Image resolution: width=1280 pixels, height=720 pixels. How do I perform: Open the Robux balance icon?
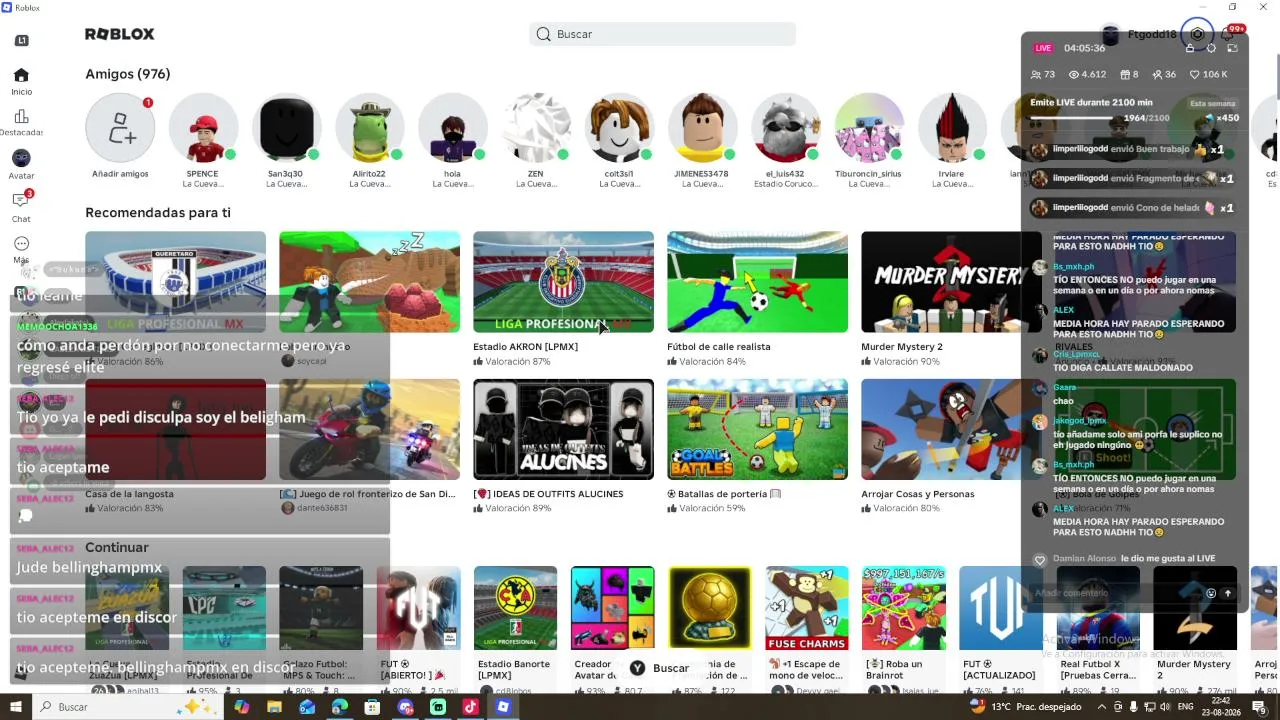click(x=1197, y=34)
